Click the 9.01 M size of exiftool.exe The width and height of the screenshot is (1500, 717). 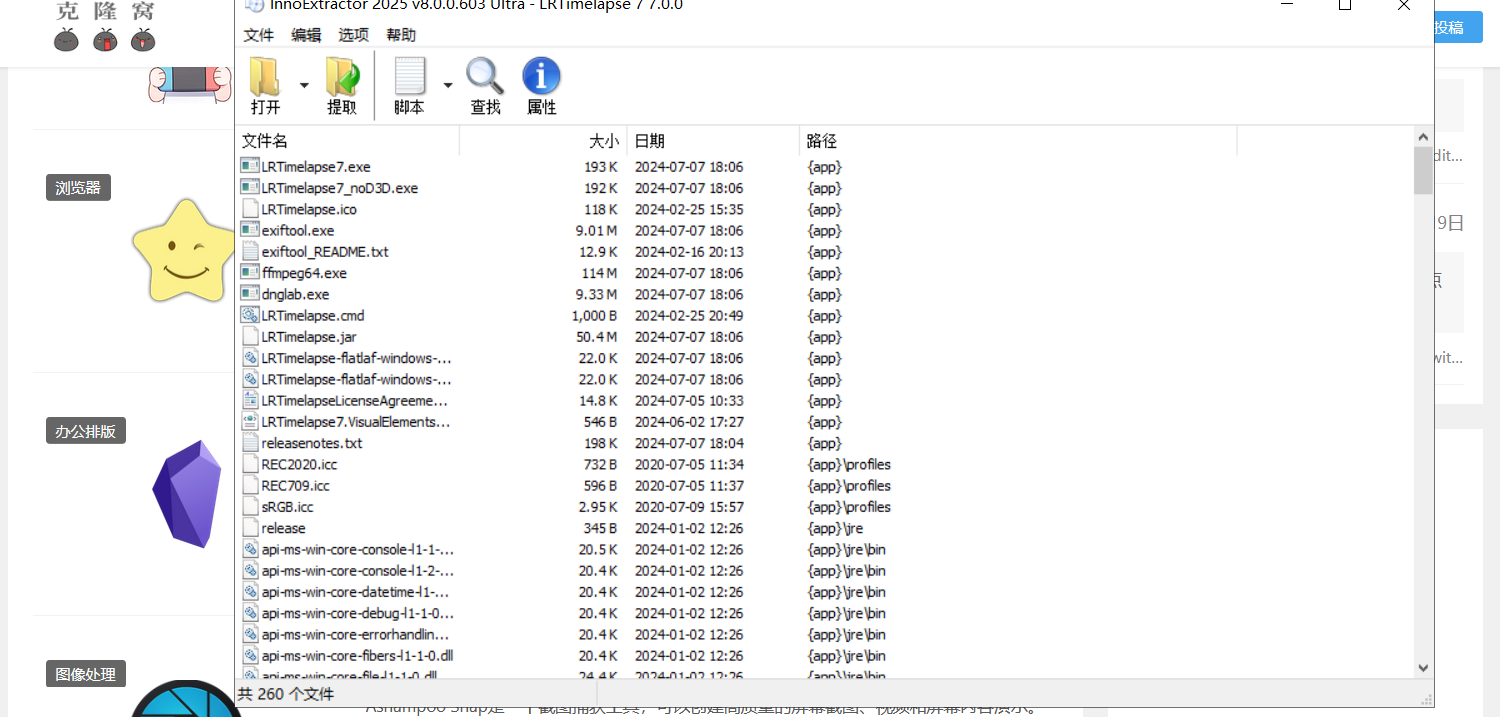click(x=596, y=230)
